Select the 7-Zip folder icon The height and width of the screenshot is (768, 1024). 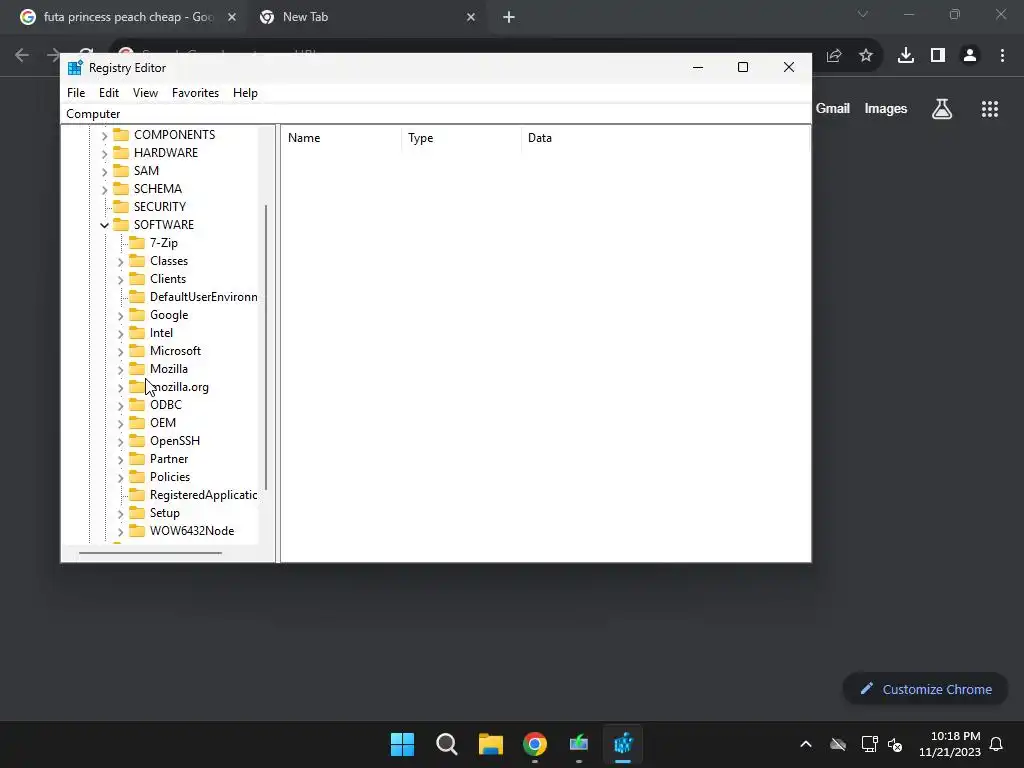tap(137, 242)
